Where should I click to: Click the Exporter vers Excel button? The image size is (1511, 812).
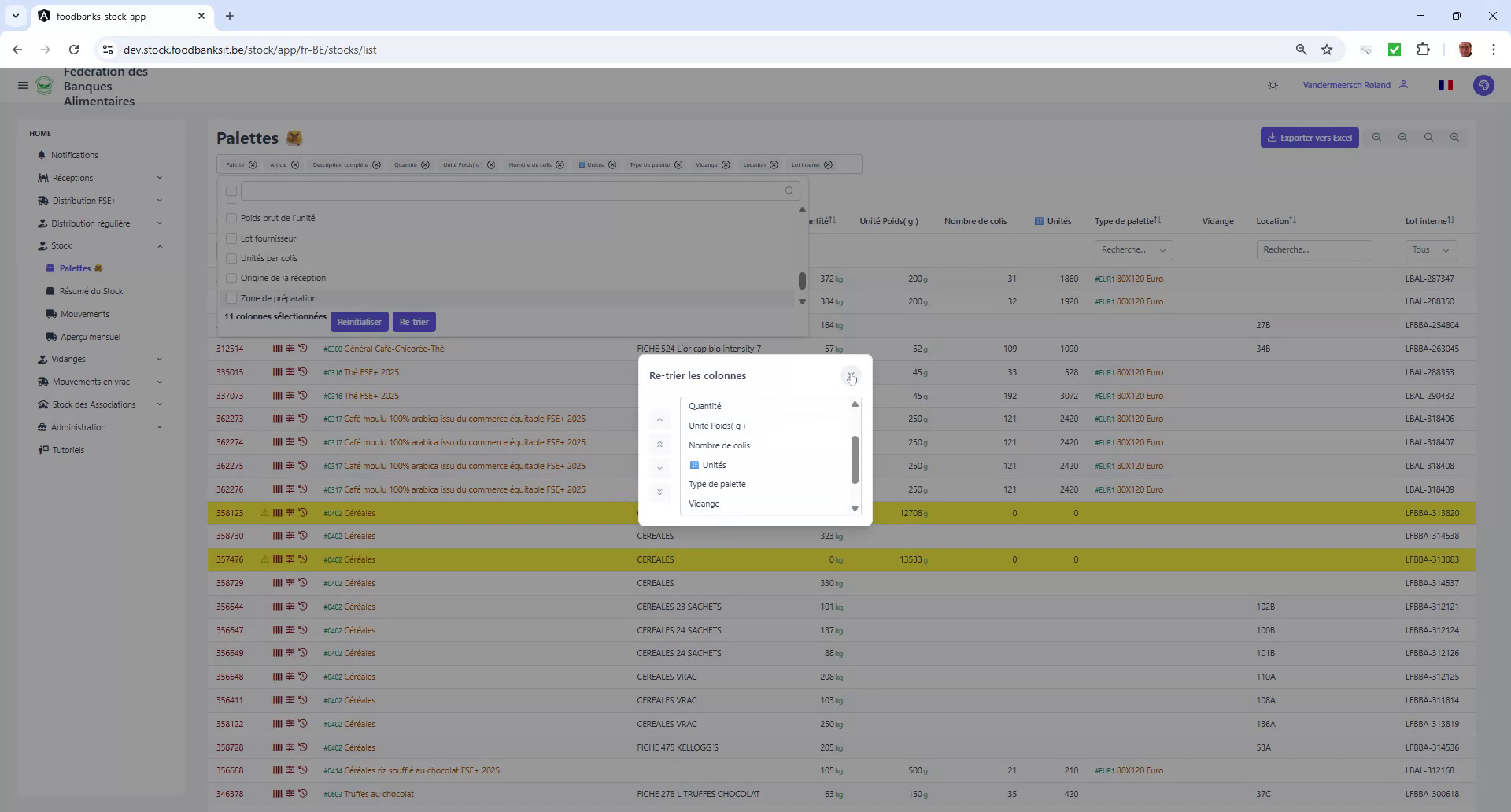point(1310,137)
